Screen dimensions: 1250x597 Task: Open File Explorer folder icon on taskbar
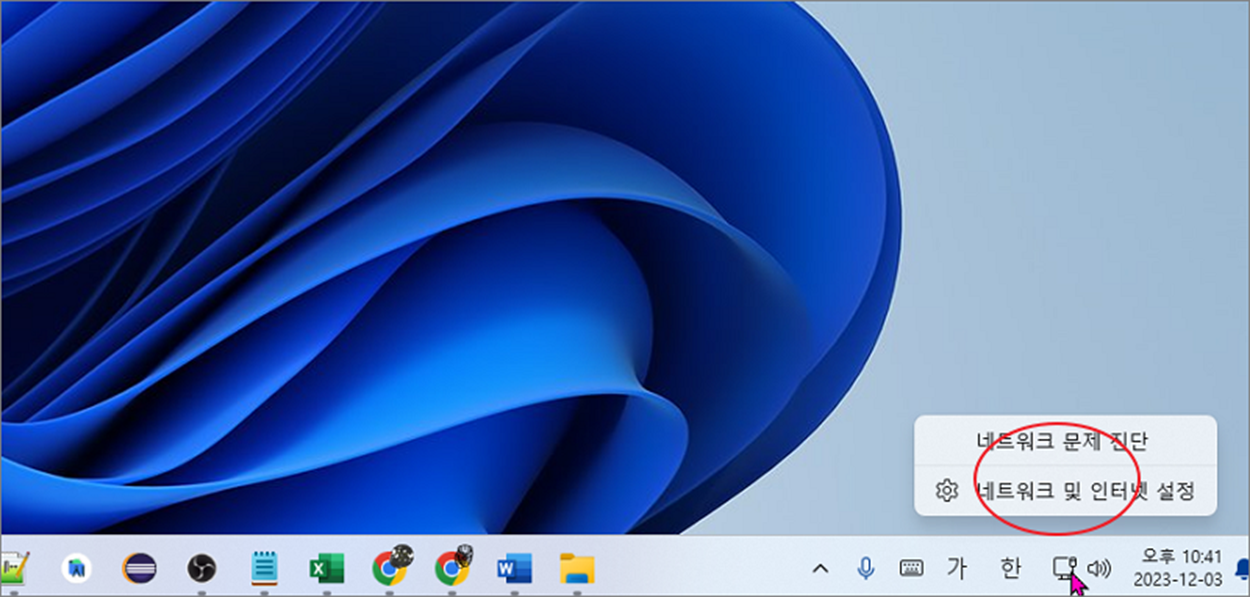577,569
